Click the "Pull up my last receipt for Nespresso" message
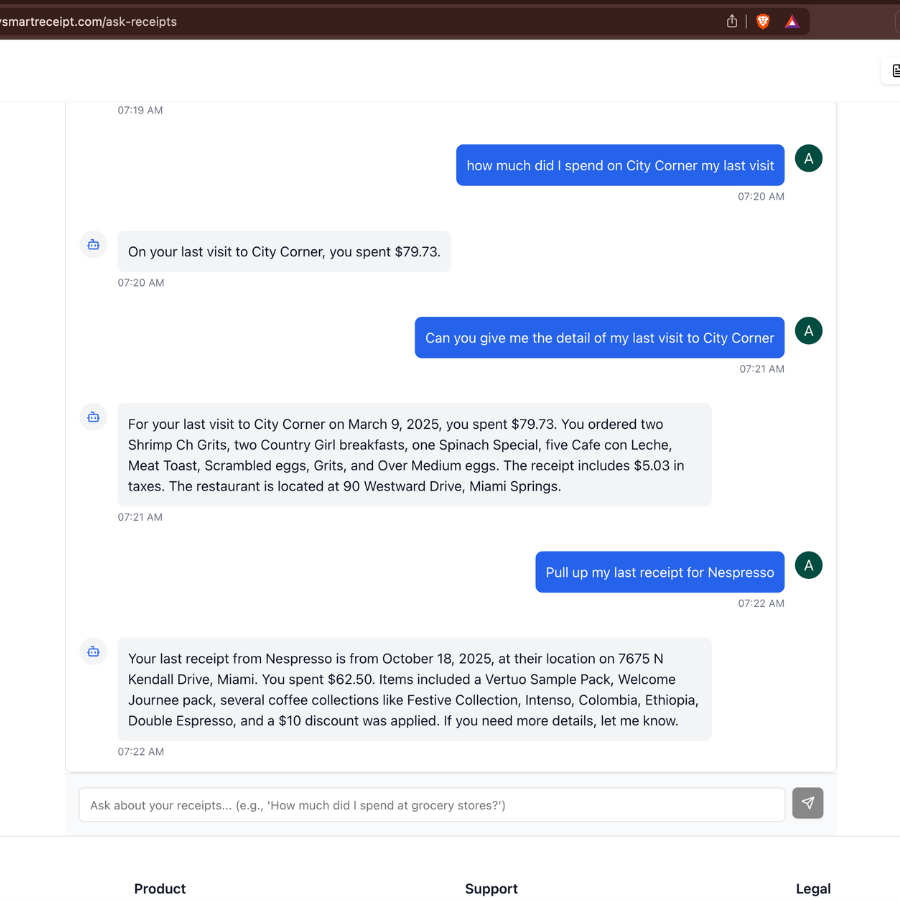The image size is (900, 900). click(659, 572)
